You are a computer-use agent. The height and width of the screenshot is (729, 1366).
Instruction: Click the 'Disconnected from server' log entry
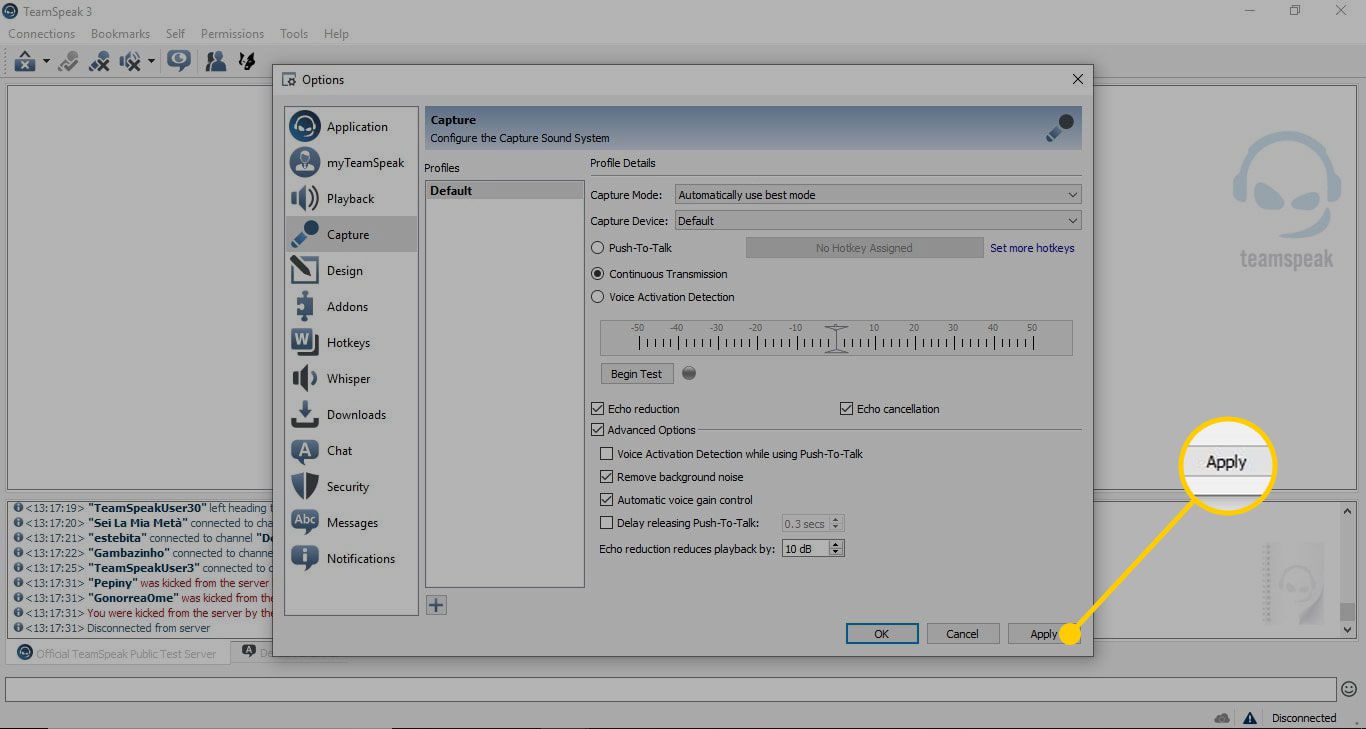pos(148,628)
